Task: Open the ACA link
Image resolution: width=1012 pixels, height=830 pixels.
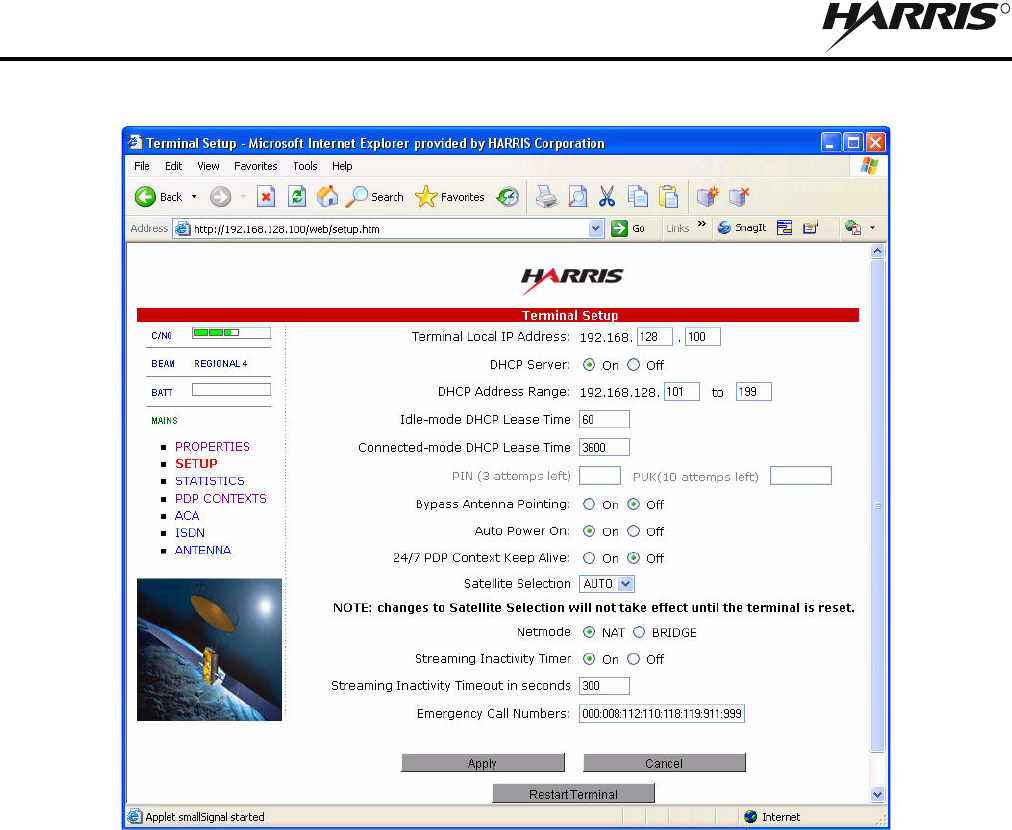Action: pos(187,516)
